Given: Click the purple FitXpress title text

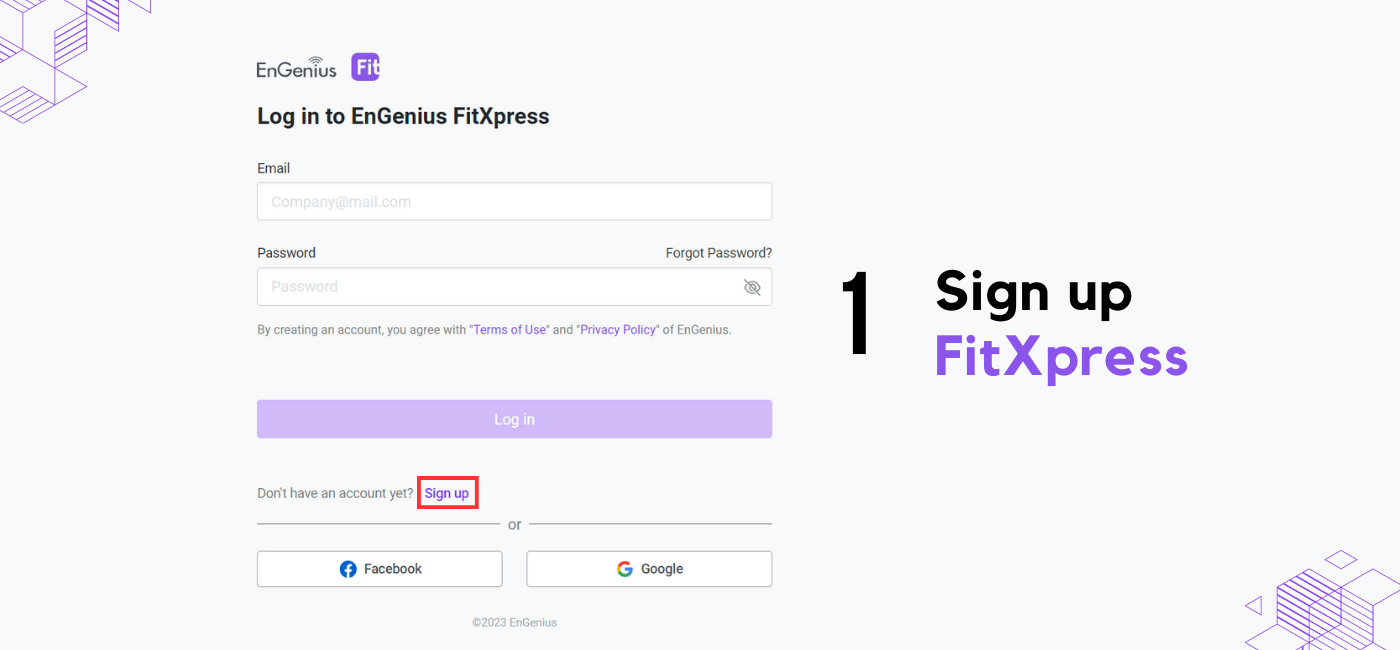Looking at the screenshot, I should click(x=1061, y=358).
